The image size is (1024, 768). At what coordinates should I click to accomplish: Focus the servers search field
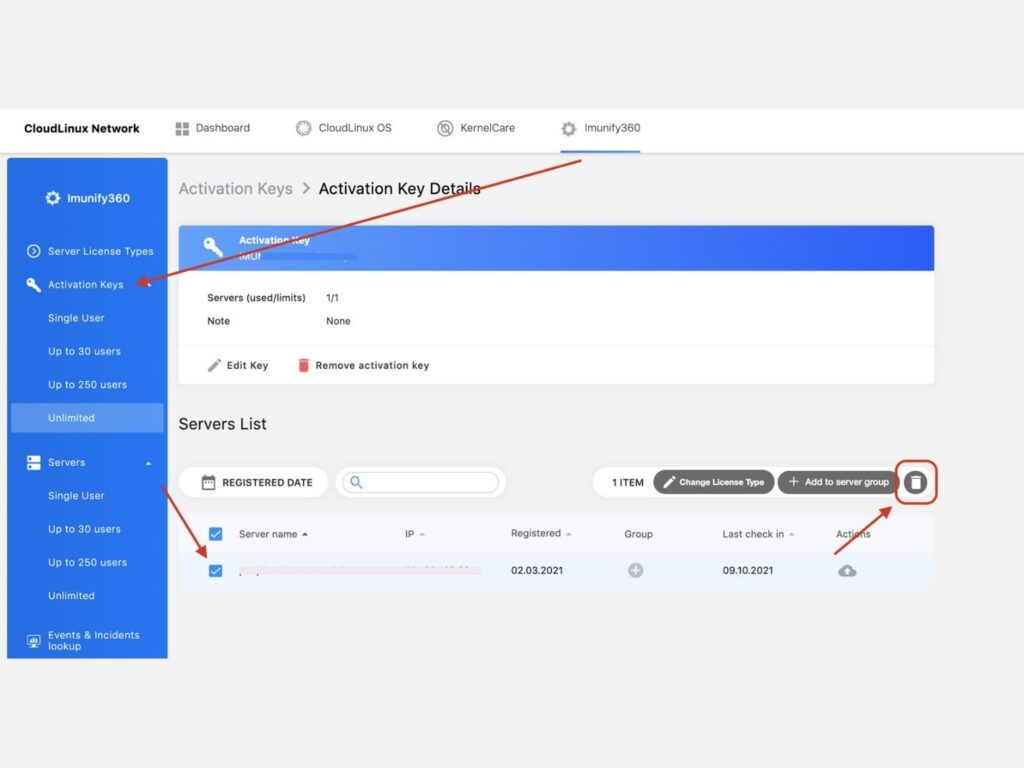421,482
